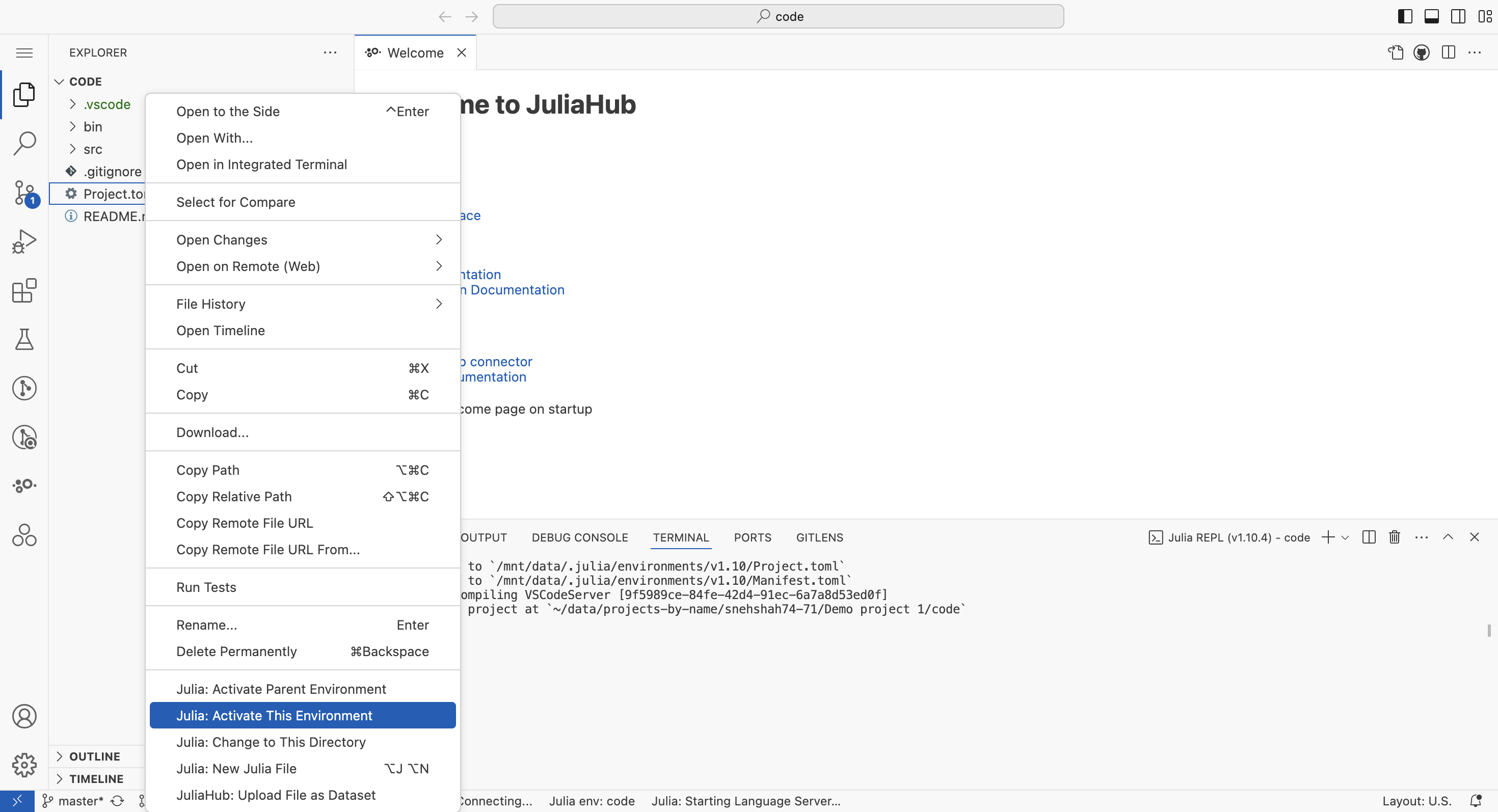1498x812 pixels.
Task: Click the trash icon to kill terminal
Action: tap(1394, 537)
